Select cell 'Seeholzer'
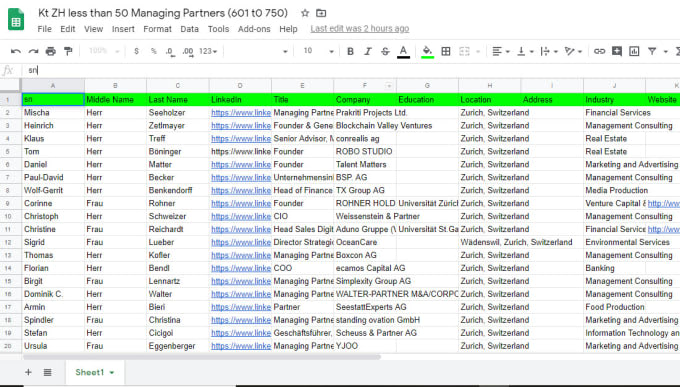The height and width of the screenshot is (387, 680). (x=178, y=113)
